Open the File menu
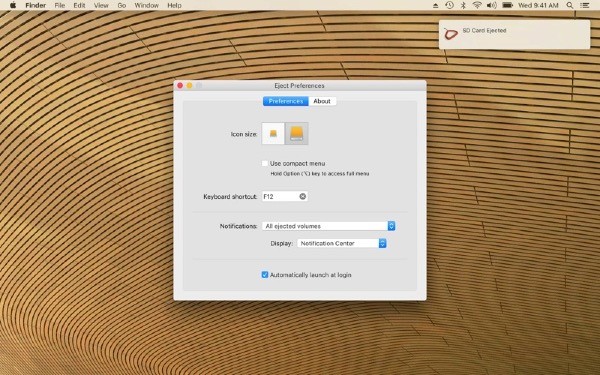Screen dimensions: 600x375 tap(60, 5)
